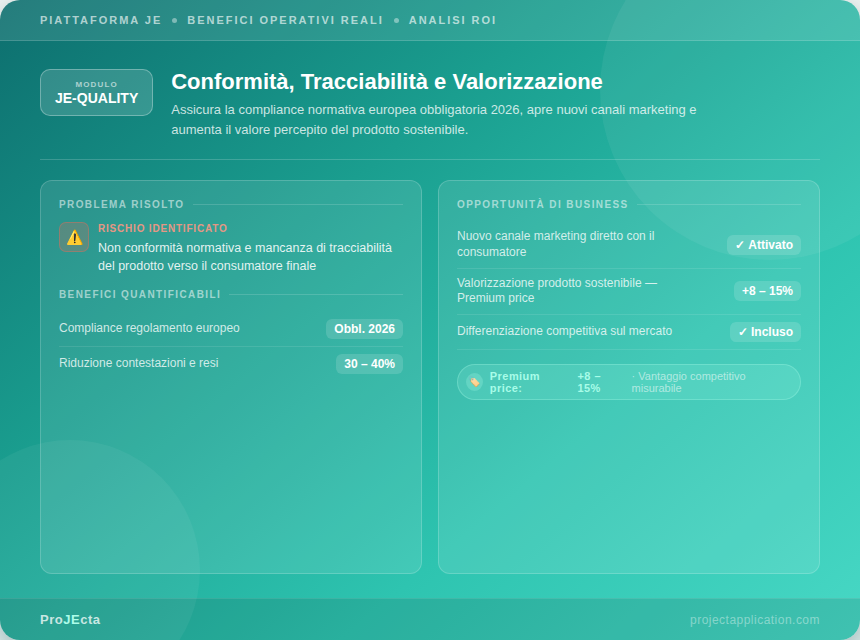Screen dimensions: 860x640
Task: Click the ProJEcta footer logo
Action: point(70,620)
